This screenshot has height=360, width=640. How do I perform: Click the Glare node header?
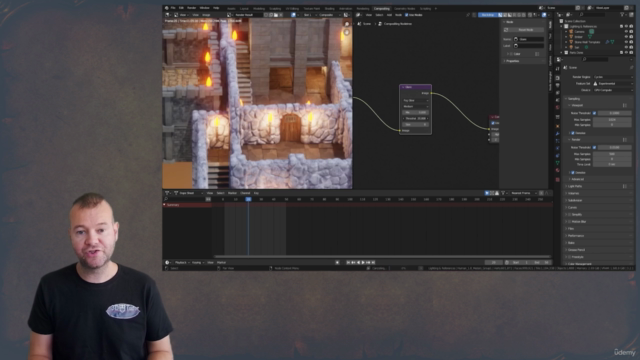(x=415, y=87)
